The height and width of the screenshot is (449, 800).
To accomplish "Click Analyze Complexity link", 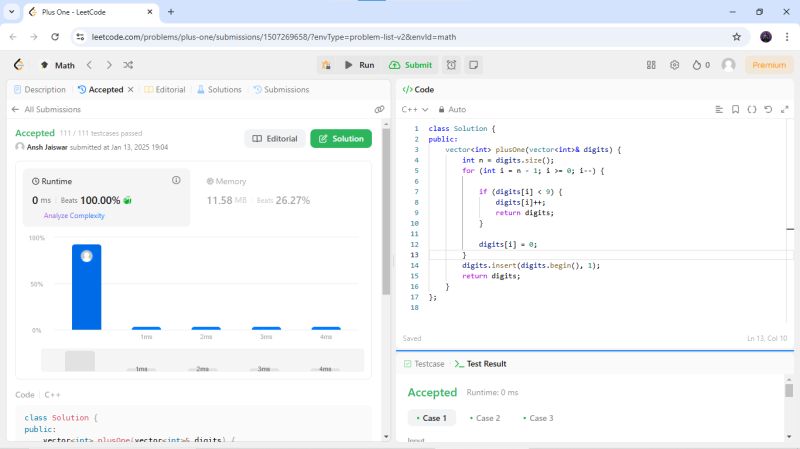I will [x=74, y=215].
